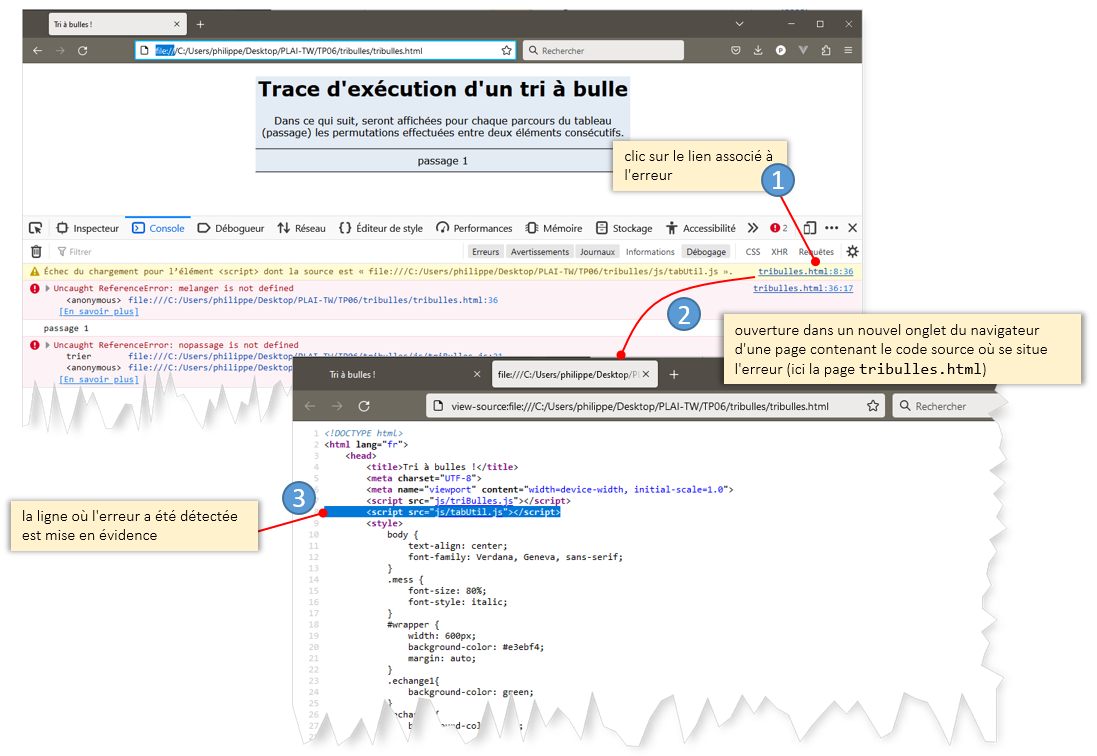1097x756 pixels.
Task: Click the element picker icon in DevTools
Action: tap(36, 228)
